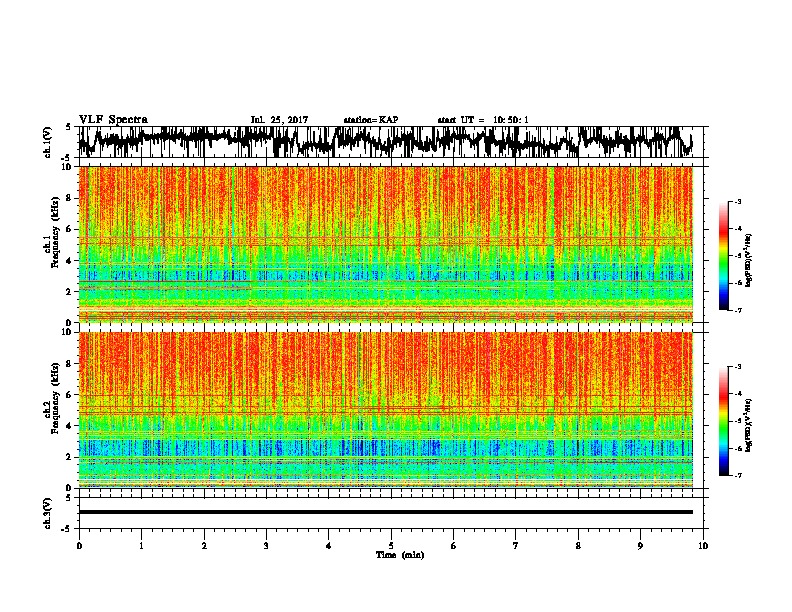Click the "8" kHz tick of the ch.1 spectrogram
Screen dimensions: 792x612
click(x=69, y=198)
